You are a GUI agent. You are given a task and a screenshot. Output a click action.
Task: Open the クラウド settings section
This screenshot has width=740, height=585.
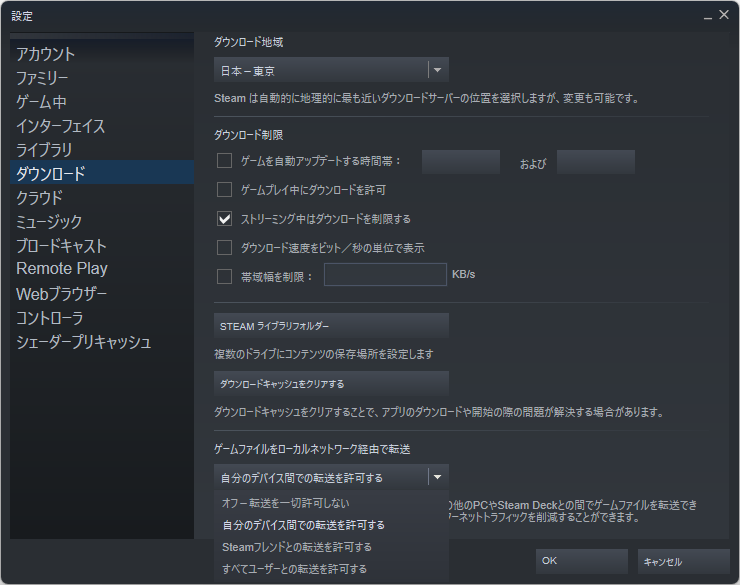click(x=101, y=198)
